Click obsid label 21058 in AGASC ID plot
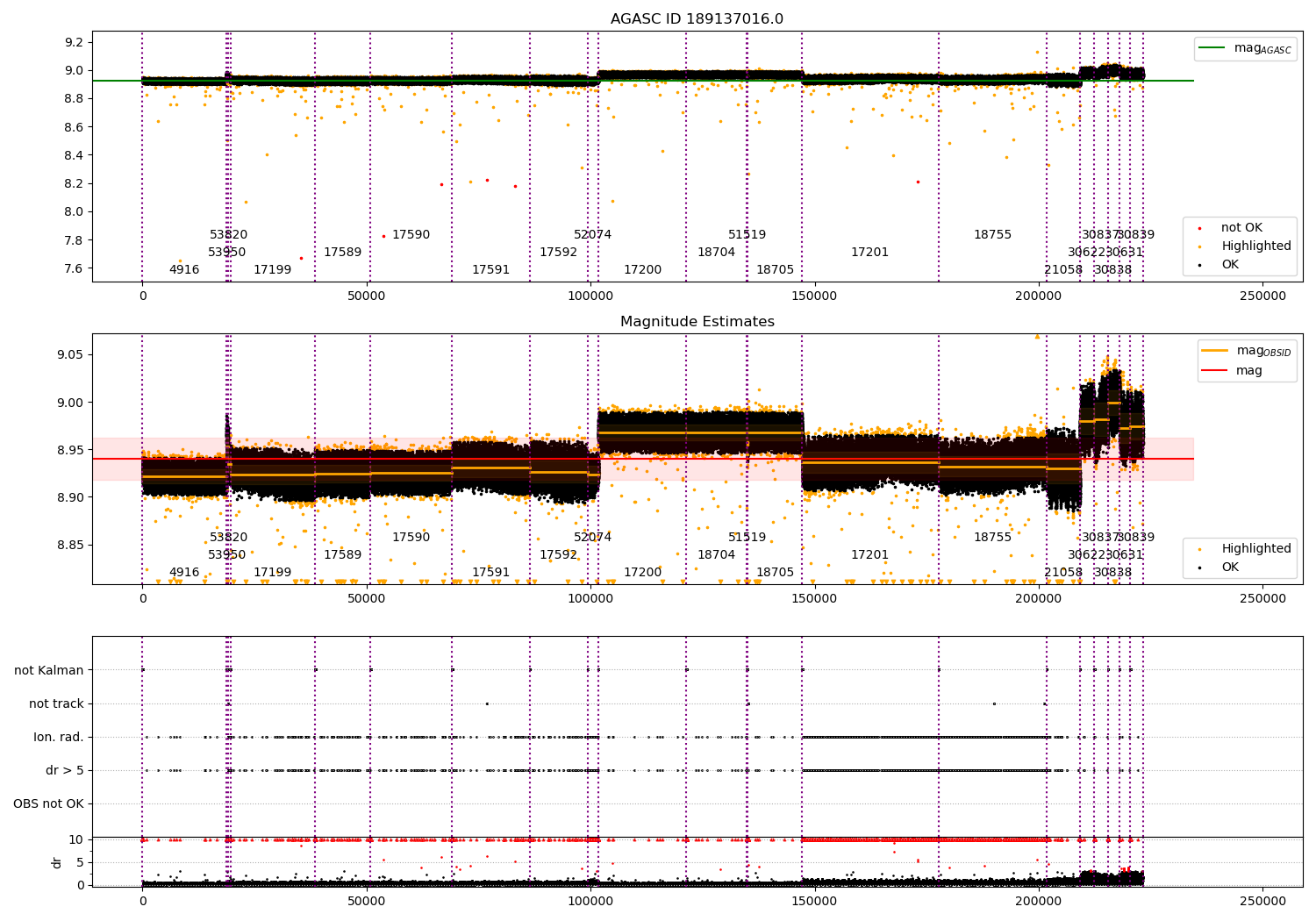1316x921 pixels. 1063,270
